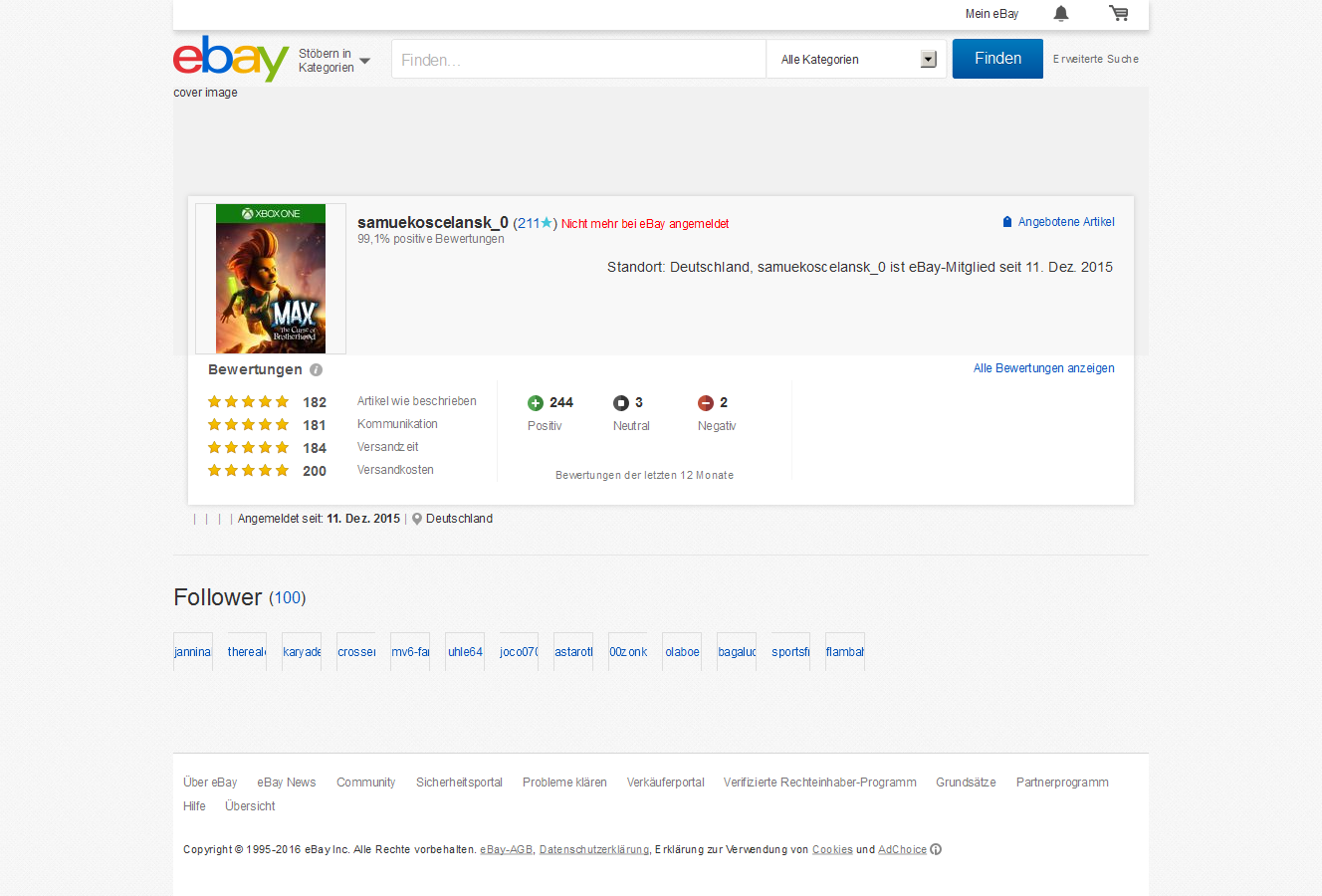
Task: Open Verkäuferportal footer link
Action: (665, 783)
